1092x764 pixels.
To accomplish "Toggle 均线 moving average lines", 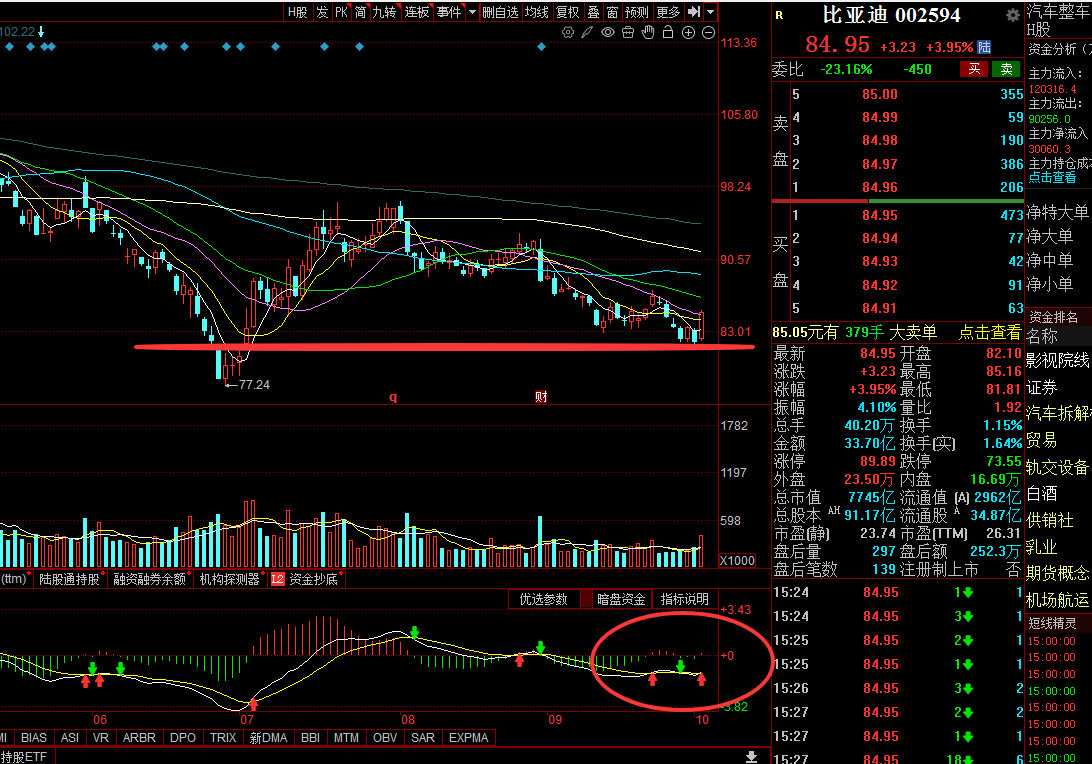I will (x=536, y=12).
